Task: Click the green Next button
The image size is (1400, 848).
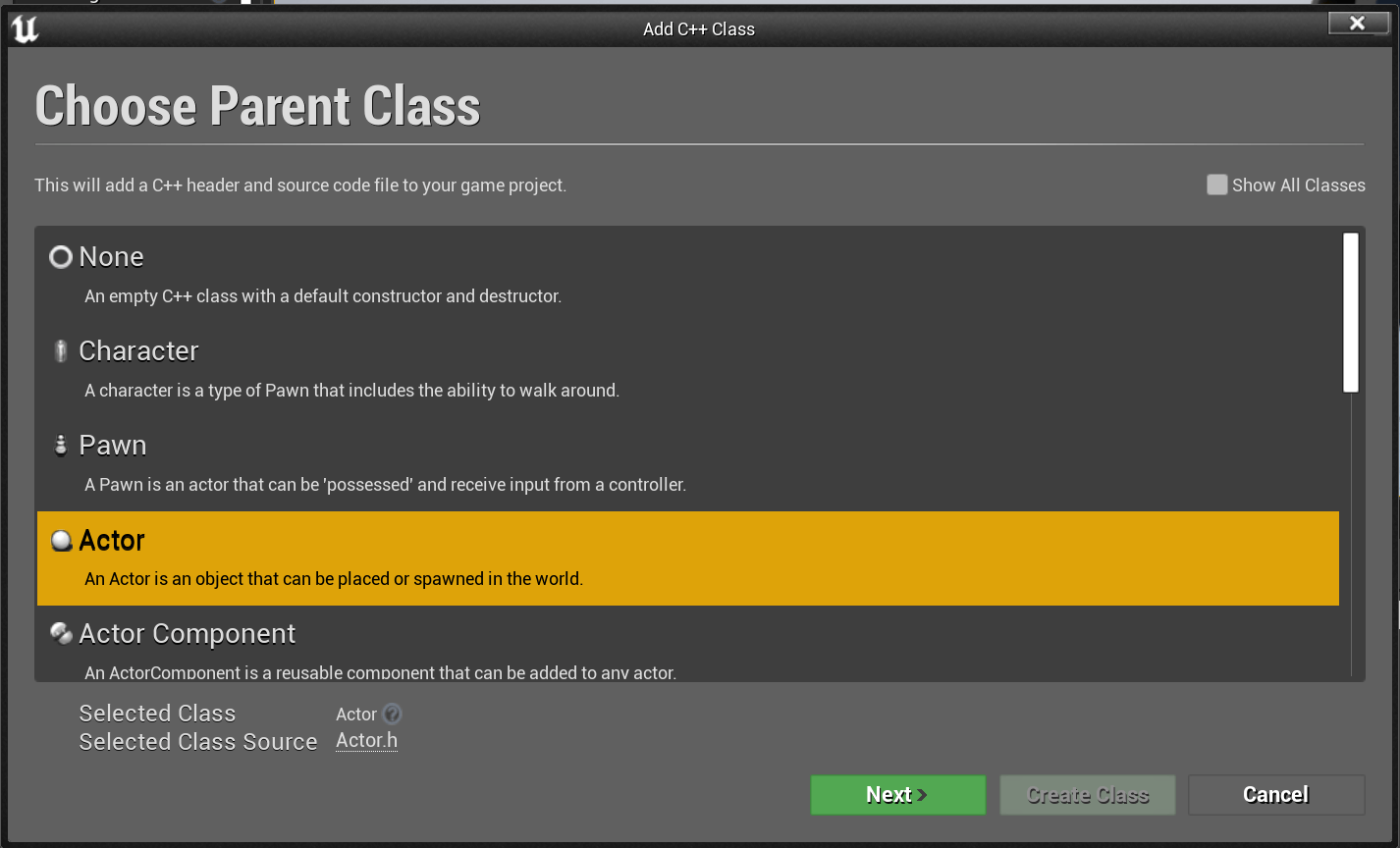Action: coord(898,795)
